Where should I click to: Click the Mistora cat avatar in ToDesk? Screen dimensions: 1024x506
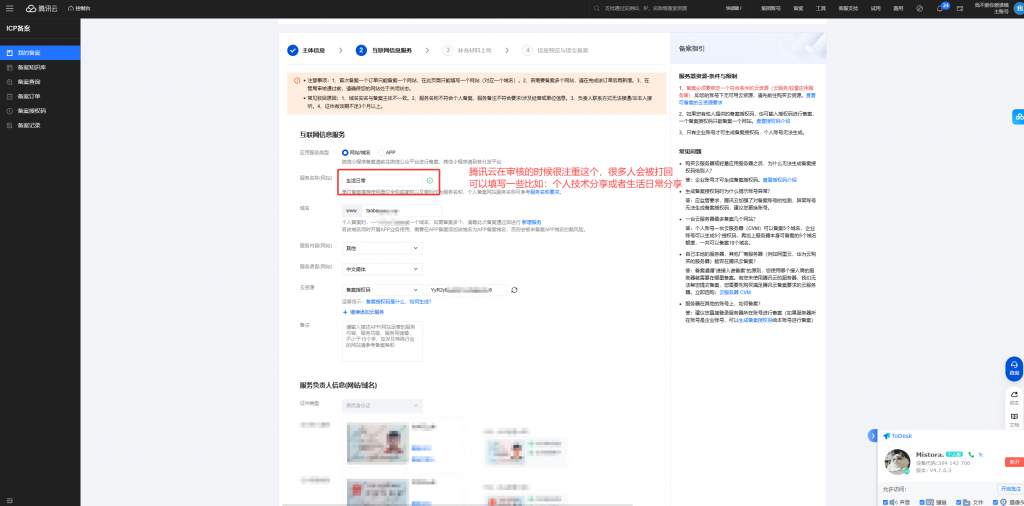pos(897,462)
